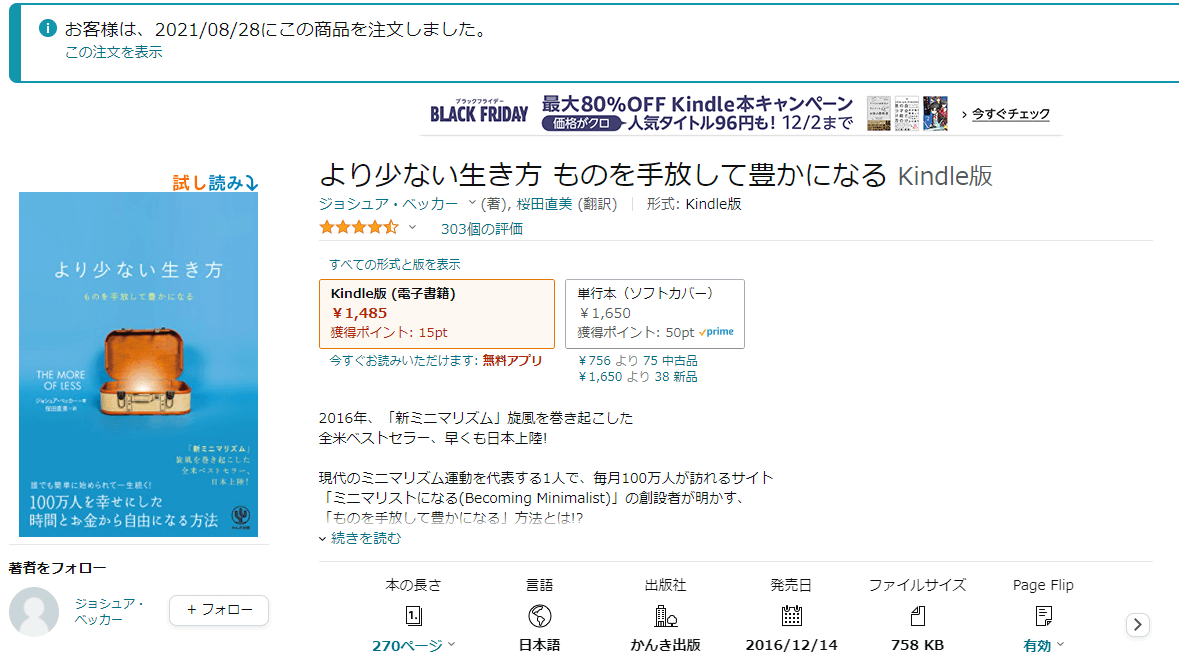This screenshot has height=672, width=1179.
Task: Expand the rating breakdown chevron
Action: pyautogui.click(x=412, y=228)
